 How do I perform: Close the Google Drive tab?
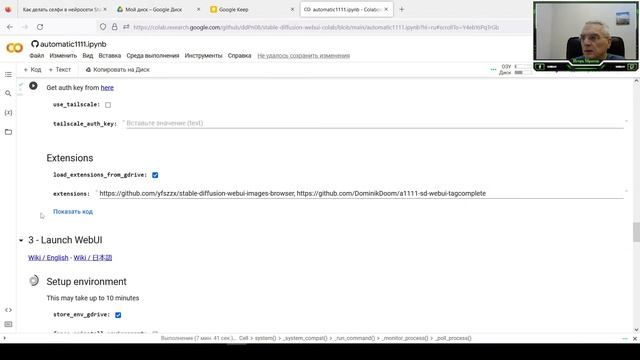(x=198, y=9)
